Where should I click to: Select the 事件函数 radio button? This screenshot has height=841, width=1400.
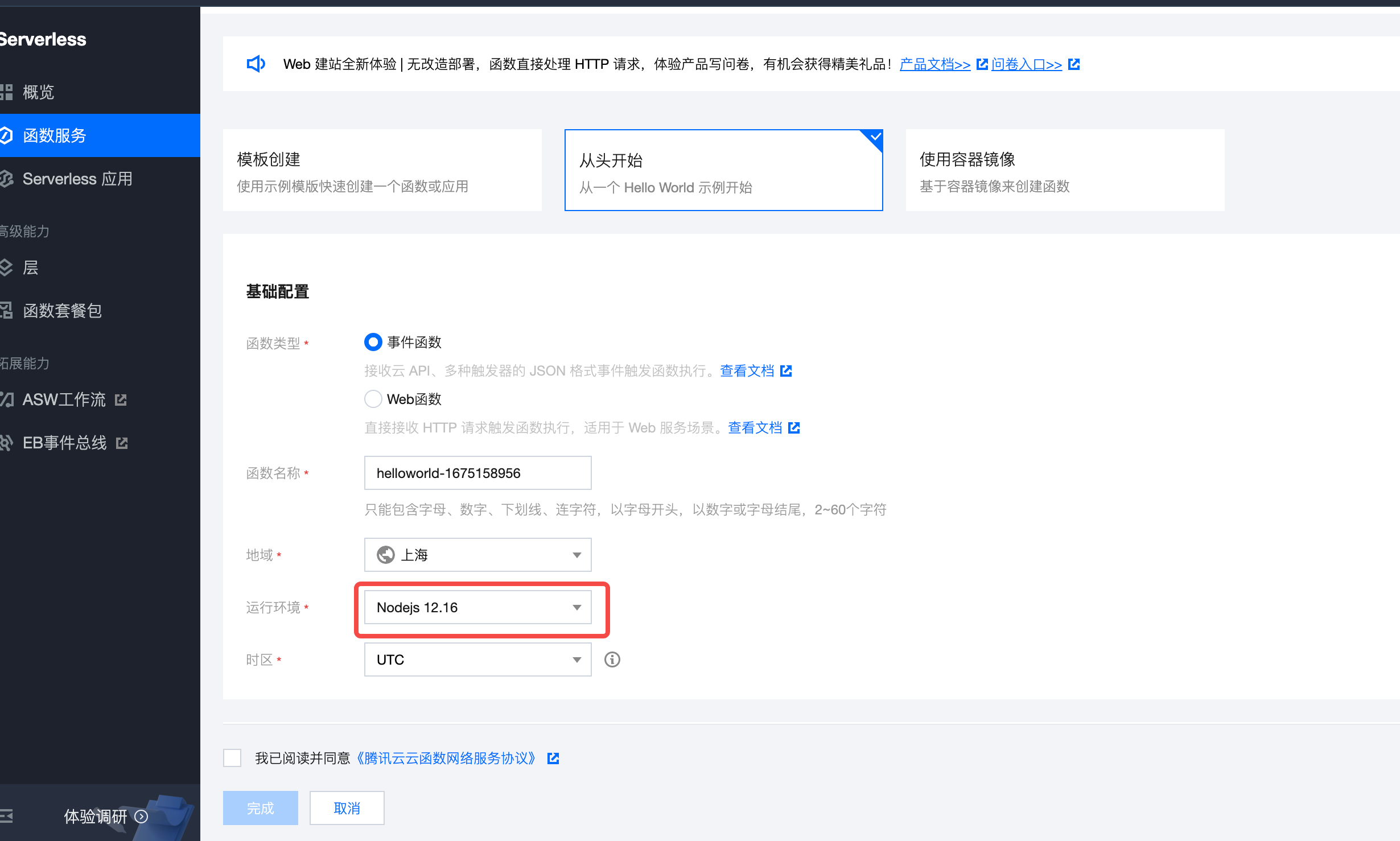click(373, 342)
